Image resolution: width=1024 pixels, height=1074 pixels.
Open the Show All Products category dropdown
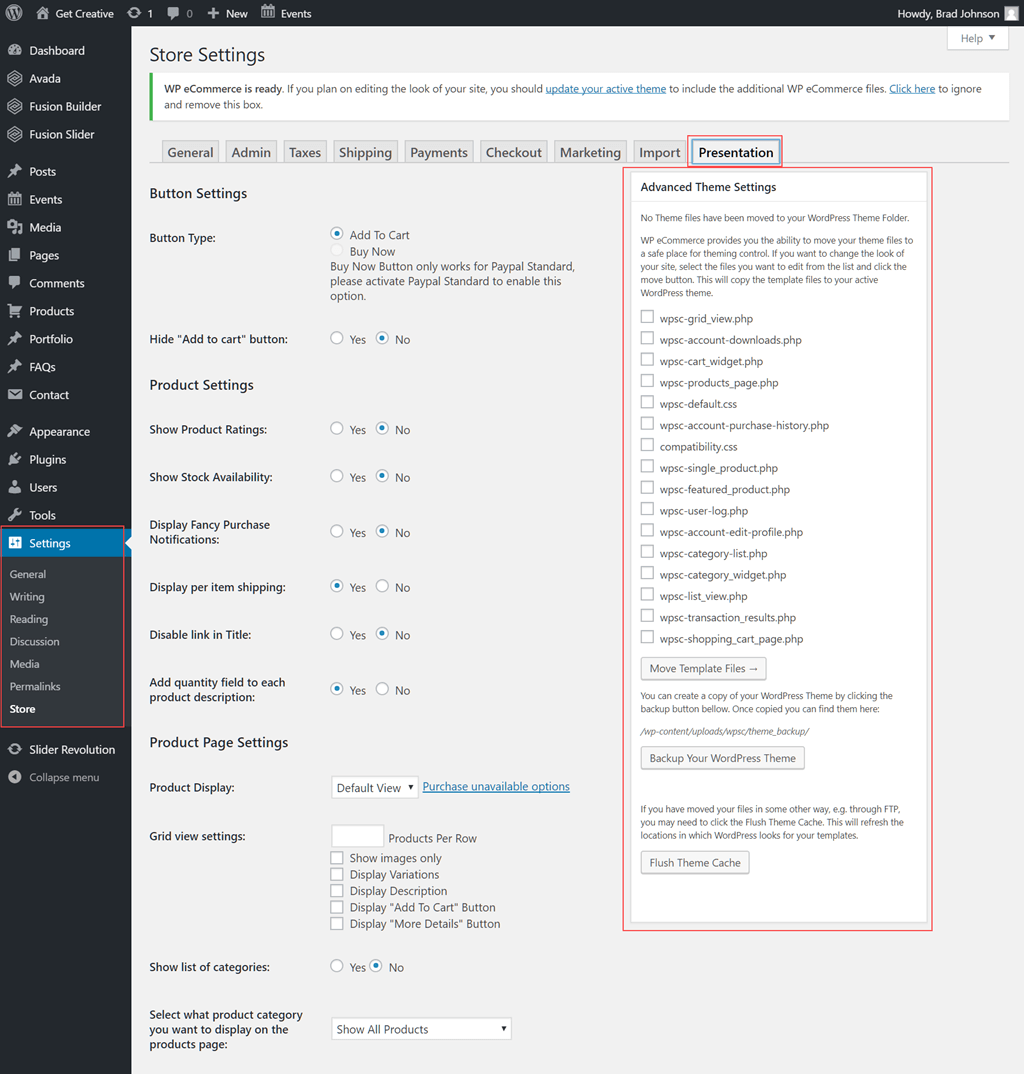(x=421, y=1029)
